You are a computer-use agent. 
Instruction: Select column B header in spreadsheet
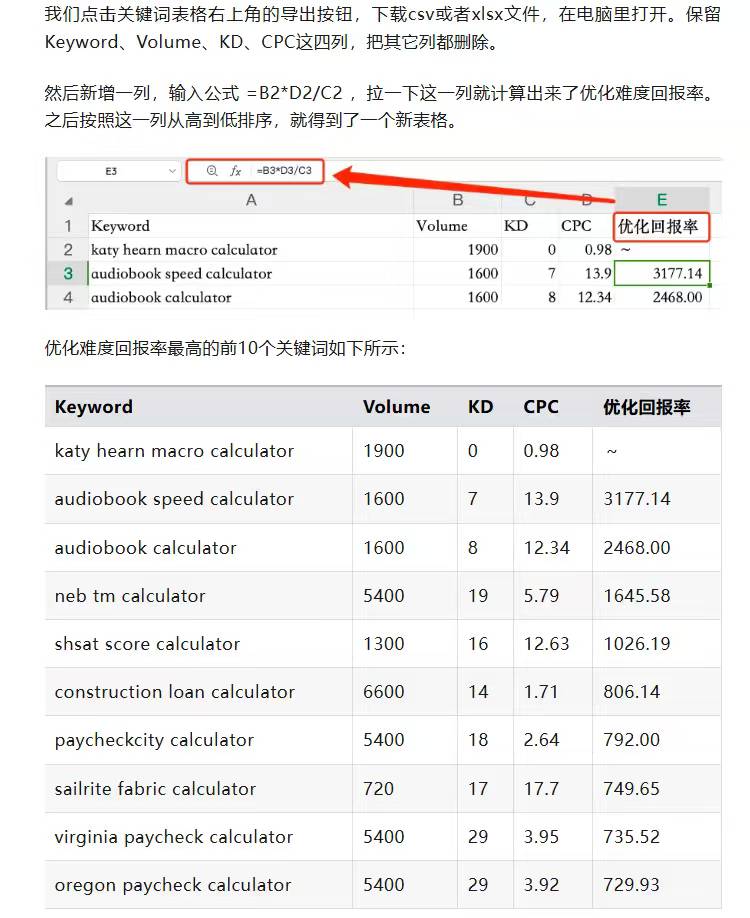pos(457,200)
